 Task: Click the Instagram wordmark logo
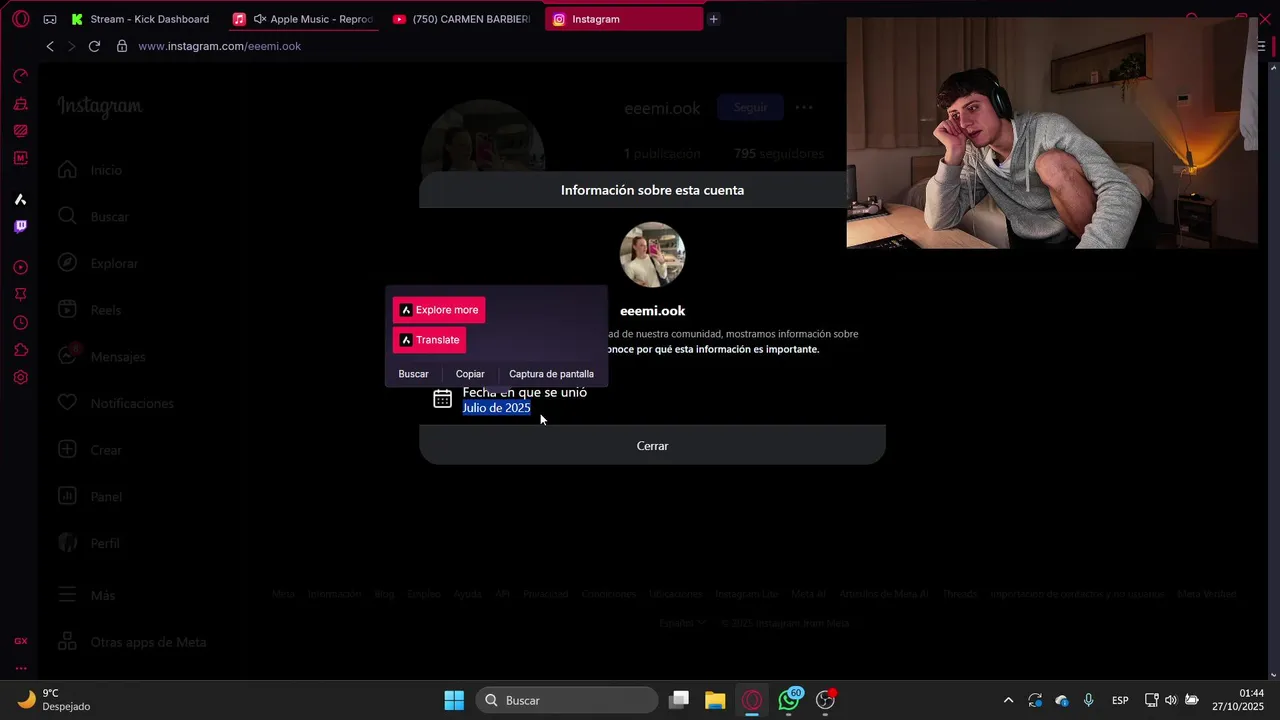(100, 106)
